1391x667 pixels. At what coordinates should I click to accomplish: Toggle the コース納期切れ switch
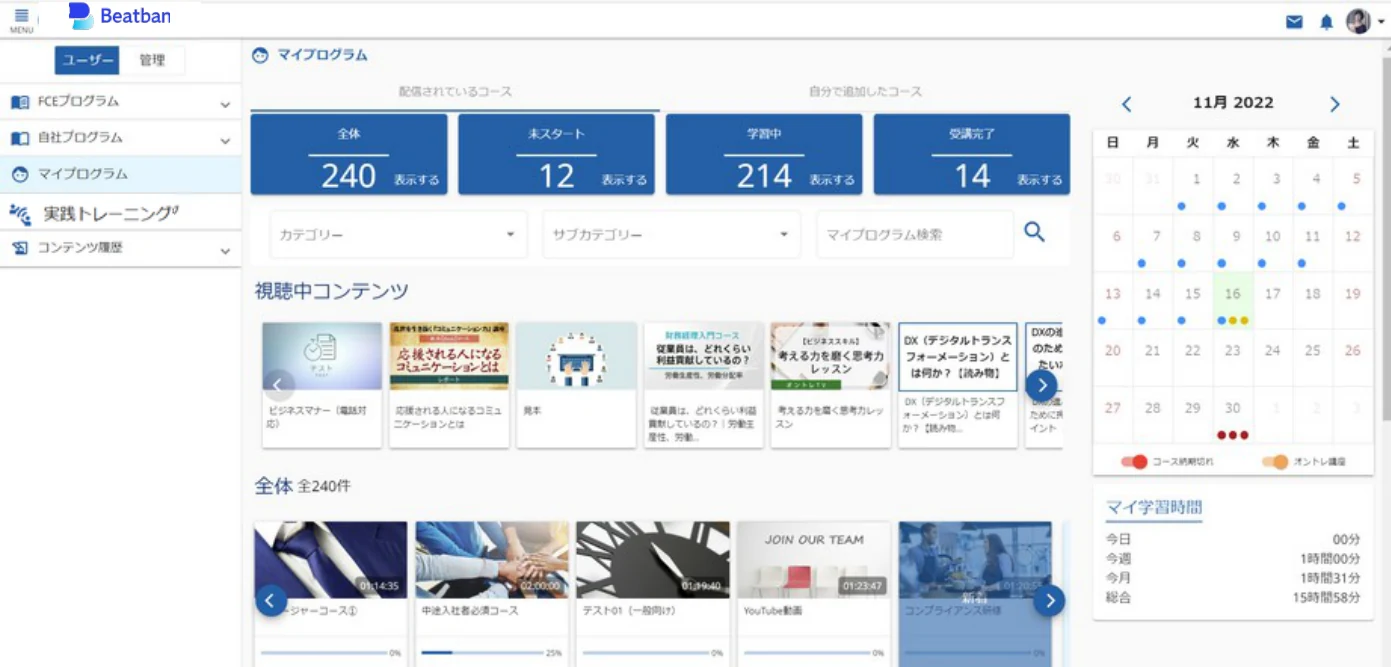(1134, 462)
